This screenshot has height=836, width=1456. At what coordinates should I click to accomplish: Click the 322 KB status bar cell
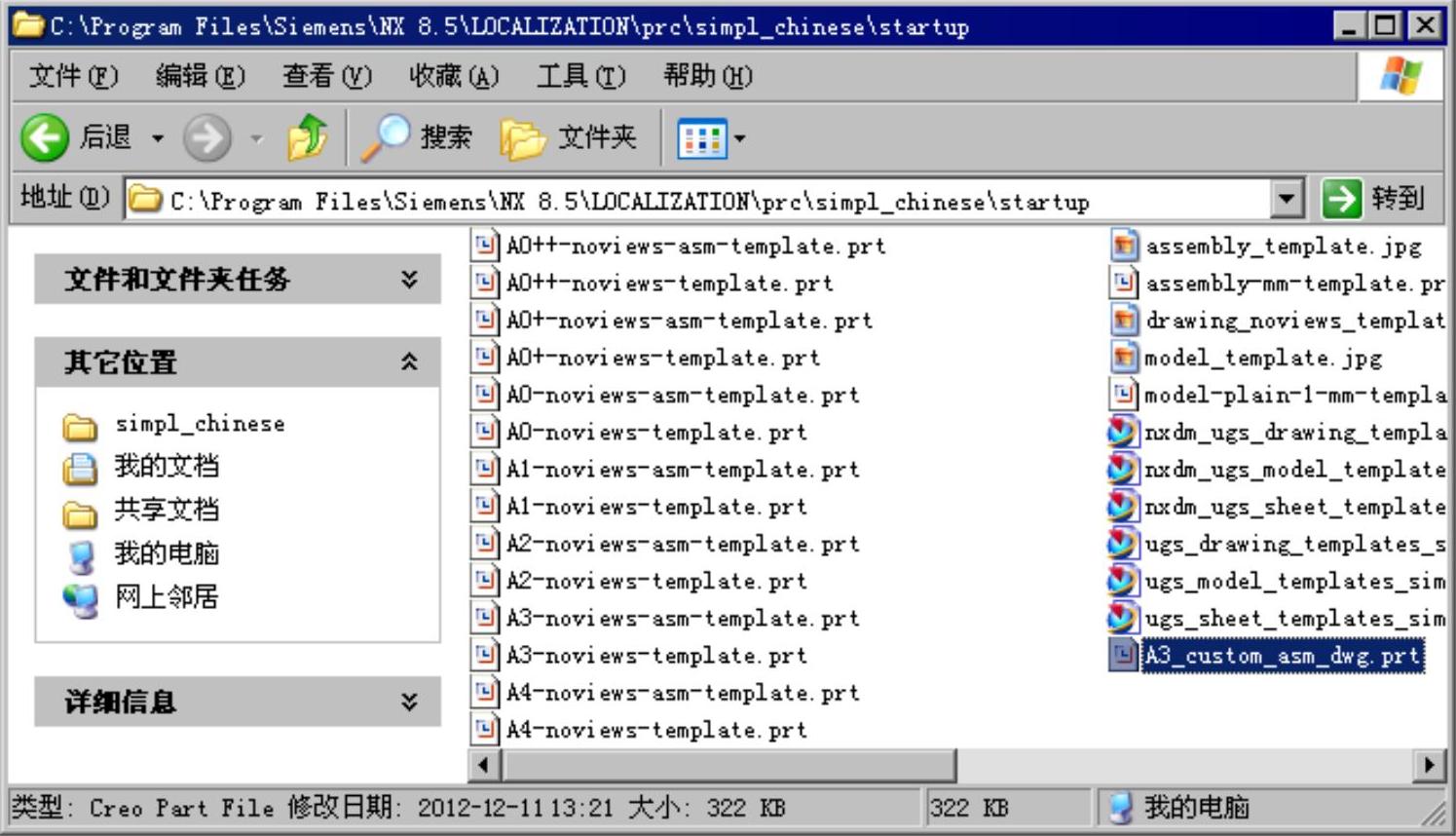(1011, 808)
